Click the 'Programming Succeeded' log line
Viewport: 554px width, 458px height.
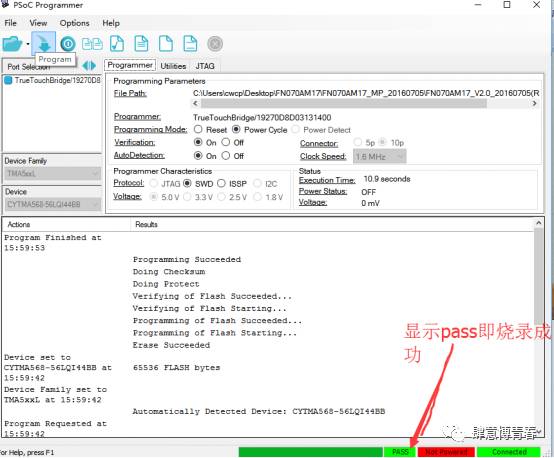pos(187,259)
